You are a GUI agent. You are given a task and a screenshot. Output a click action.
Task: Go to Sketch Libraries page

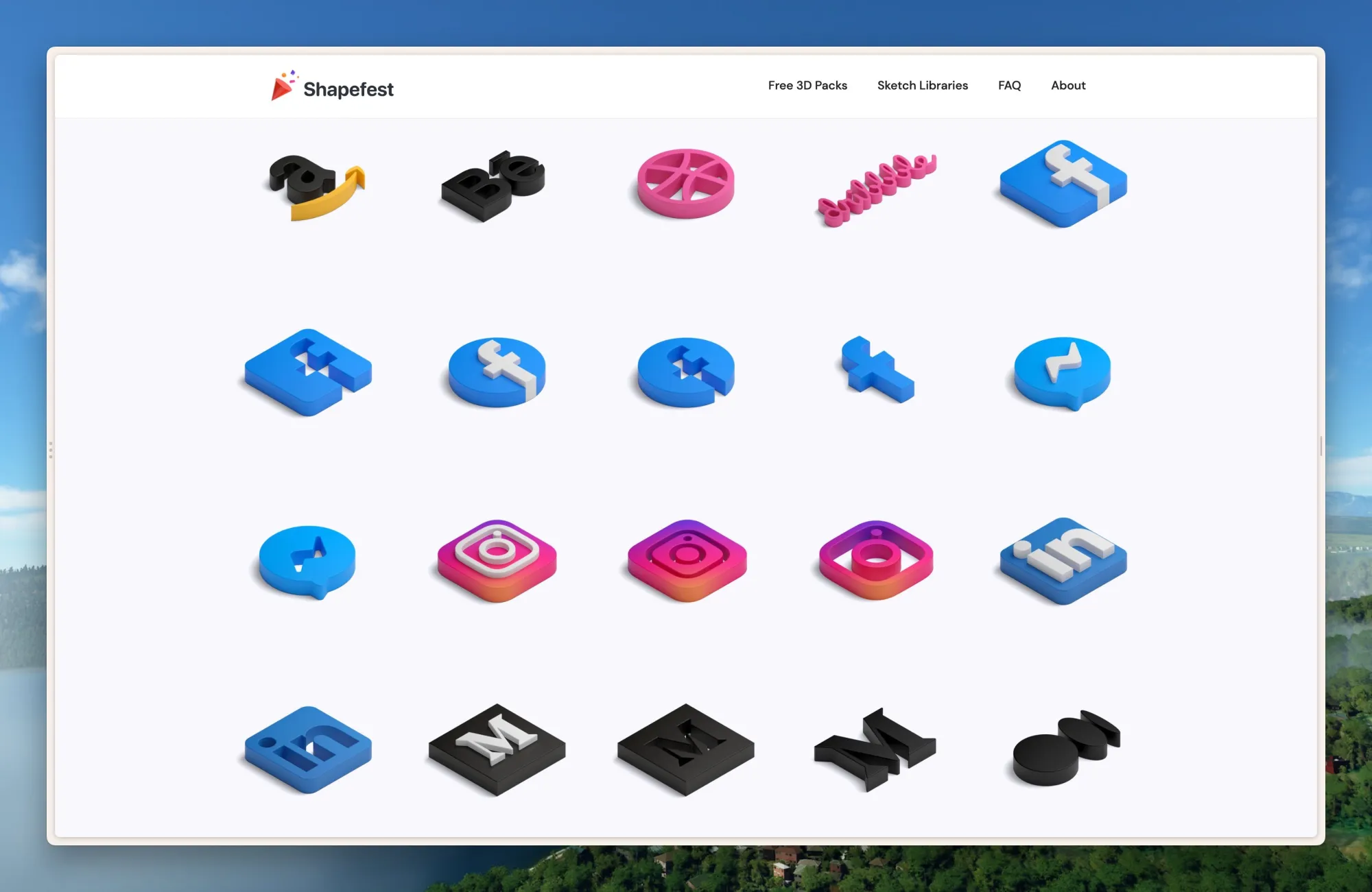(x=922, y=86)
